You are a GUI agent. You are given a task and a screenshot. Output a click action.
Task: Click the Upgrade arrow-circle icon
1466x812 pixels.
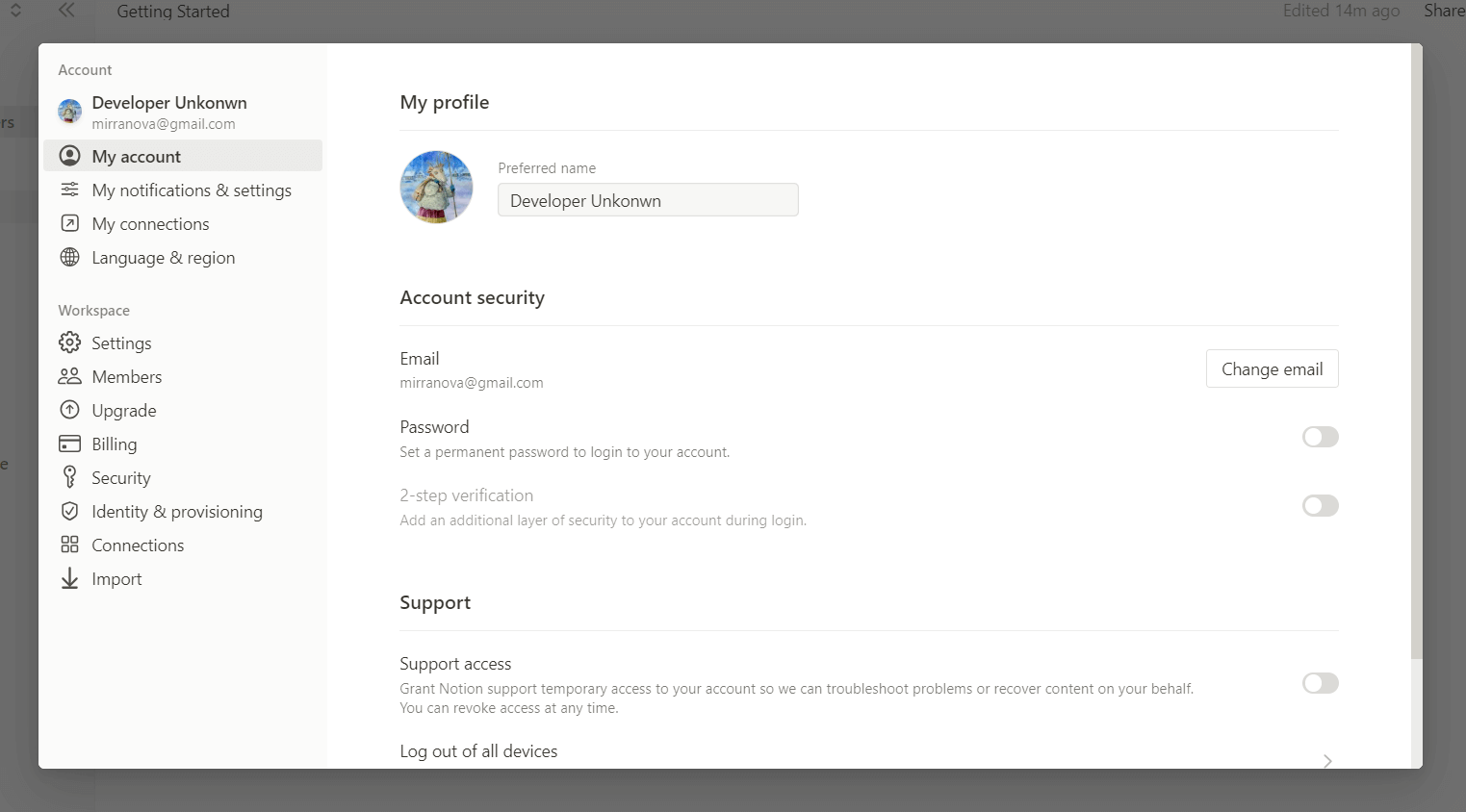69,410
